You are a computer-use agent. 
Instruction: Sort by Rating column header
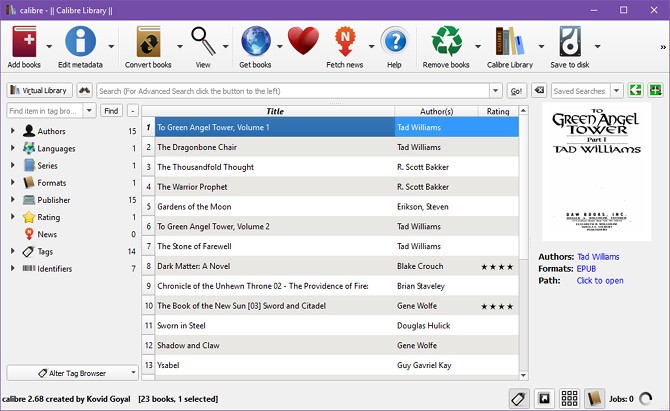pyautogui.click(x=498, y=111)
